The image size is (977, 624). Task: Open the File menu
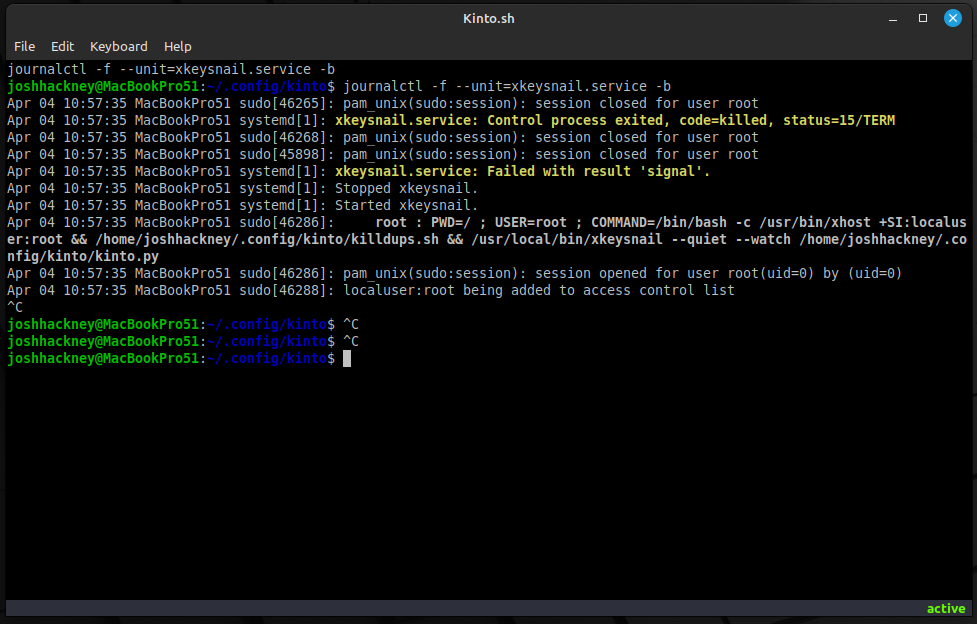pyautogui.click(x=24, y=46)
